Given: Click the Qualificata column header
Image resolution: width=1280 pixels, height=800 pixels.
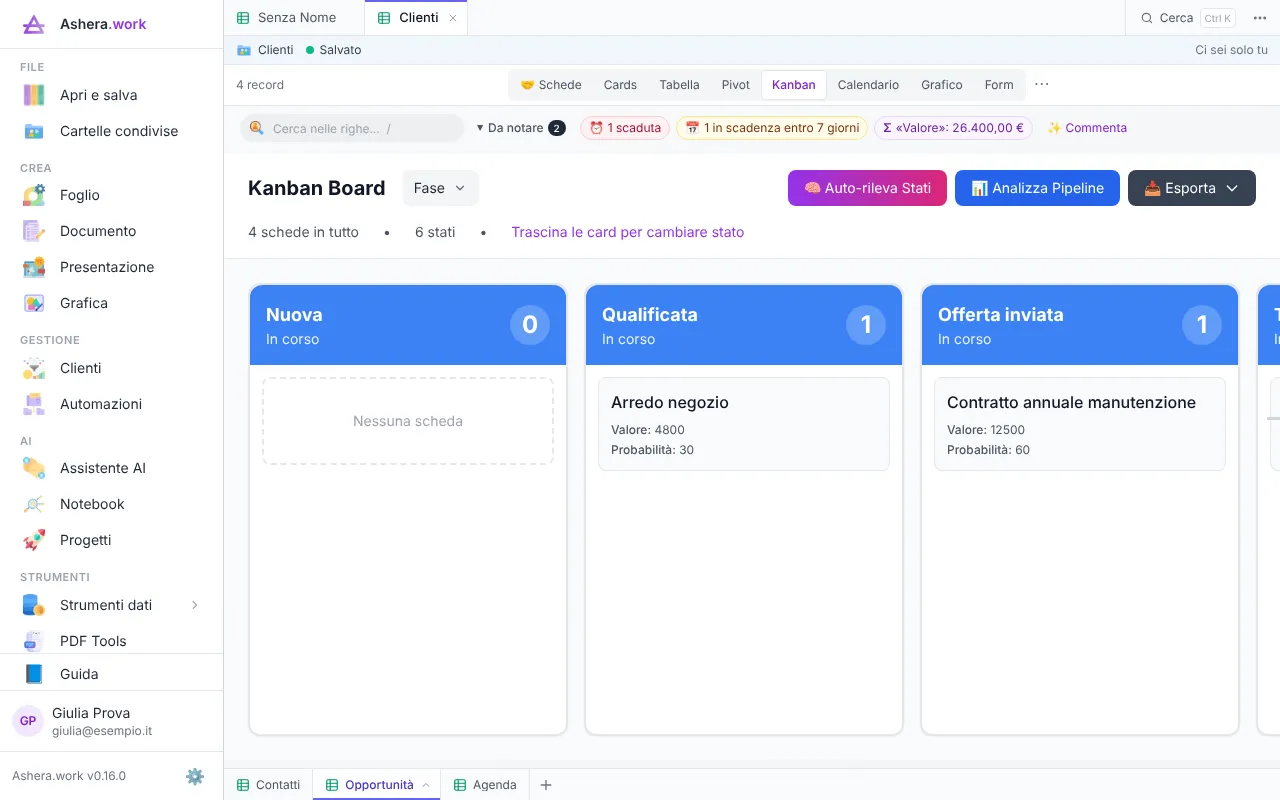Looking at the screenshot, I should [x=744, y=325].
